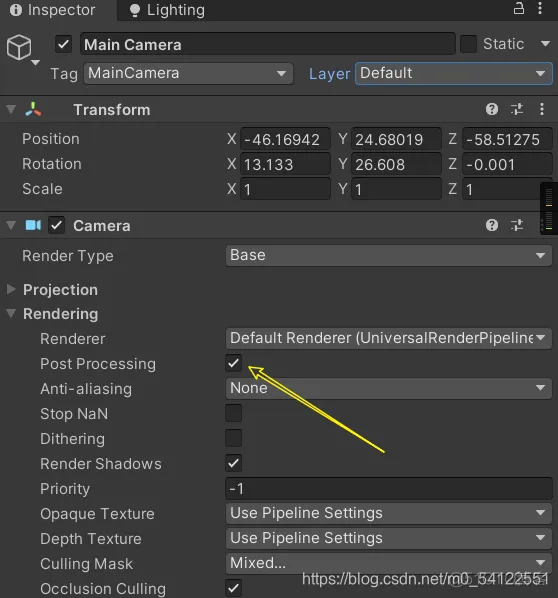Expand the Projection section
This screenshot has width=558, height=598.
click(x=11, y=289)
